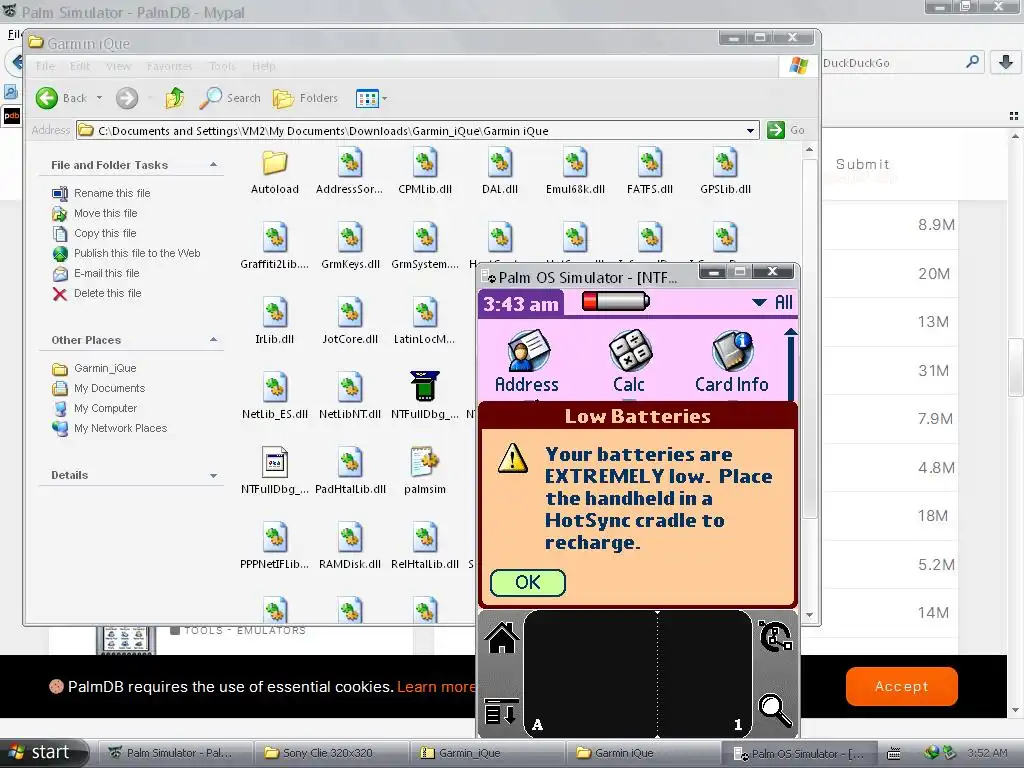Open the Help menu in Explorer
The width and height of the screenshot is (1024, 768).
(263, 67)
